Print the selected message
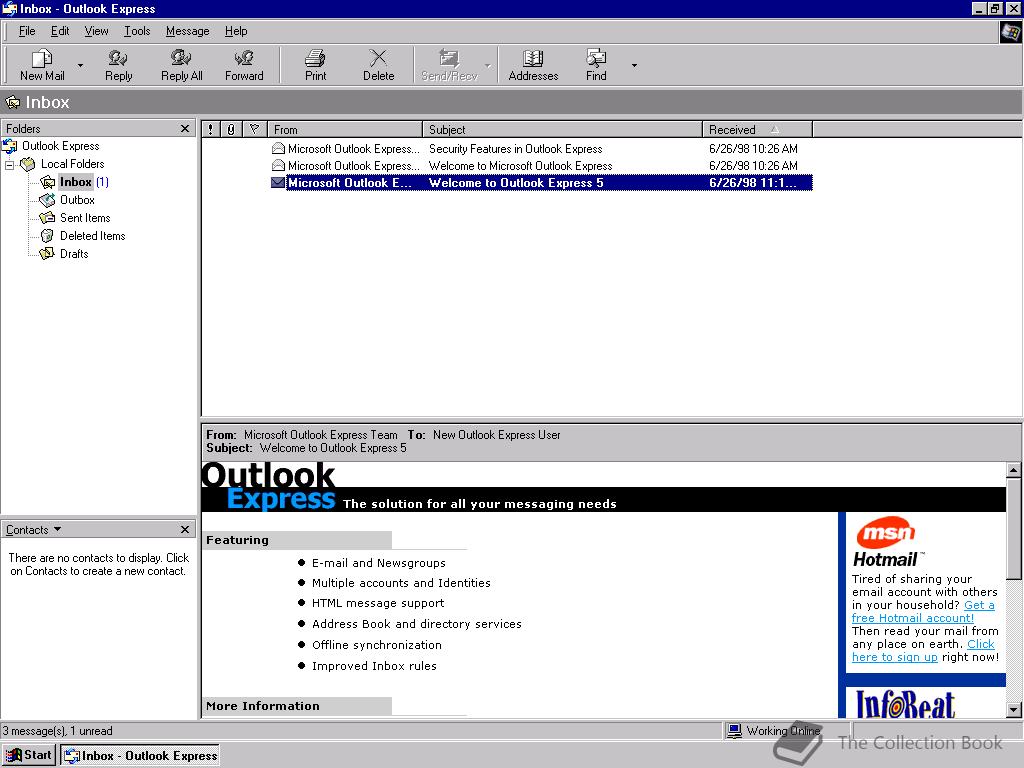This screenshot has width=1024, height=768. tap(314, 64)
